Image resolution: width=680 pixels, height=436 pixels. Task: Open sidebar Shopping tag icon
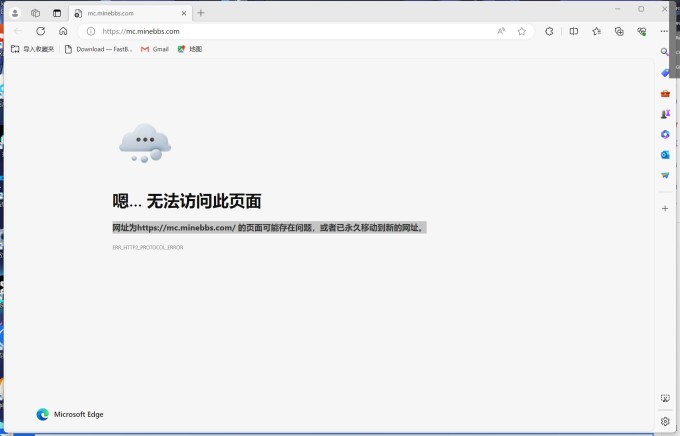click(x=665, y=73)
